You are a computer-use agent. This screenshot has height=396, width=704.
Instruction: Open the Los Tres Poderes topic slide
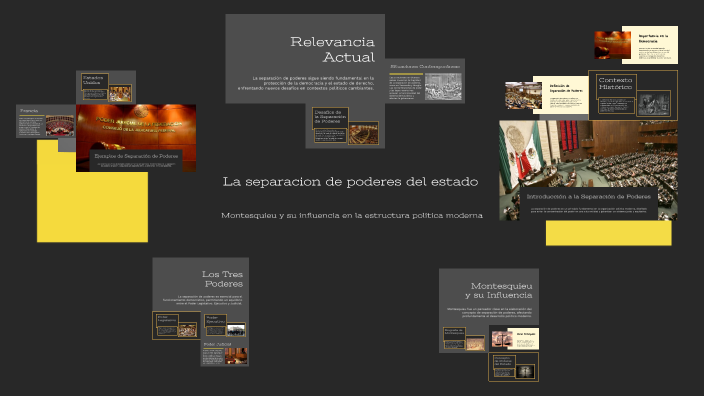[x=200, y=284]
